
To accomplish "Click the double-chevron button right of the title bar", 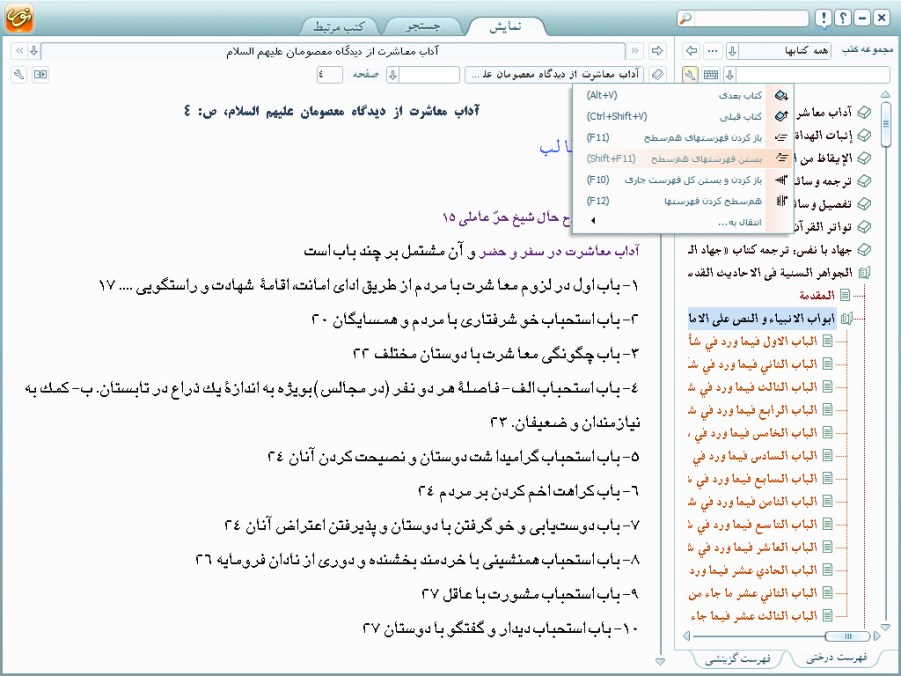I will tap(635, 51).
